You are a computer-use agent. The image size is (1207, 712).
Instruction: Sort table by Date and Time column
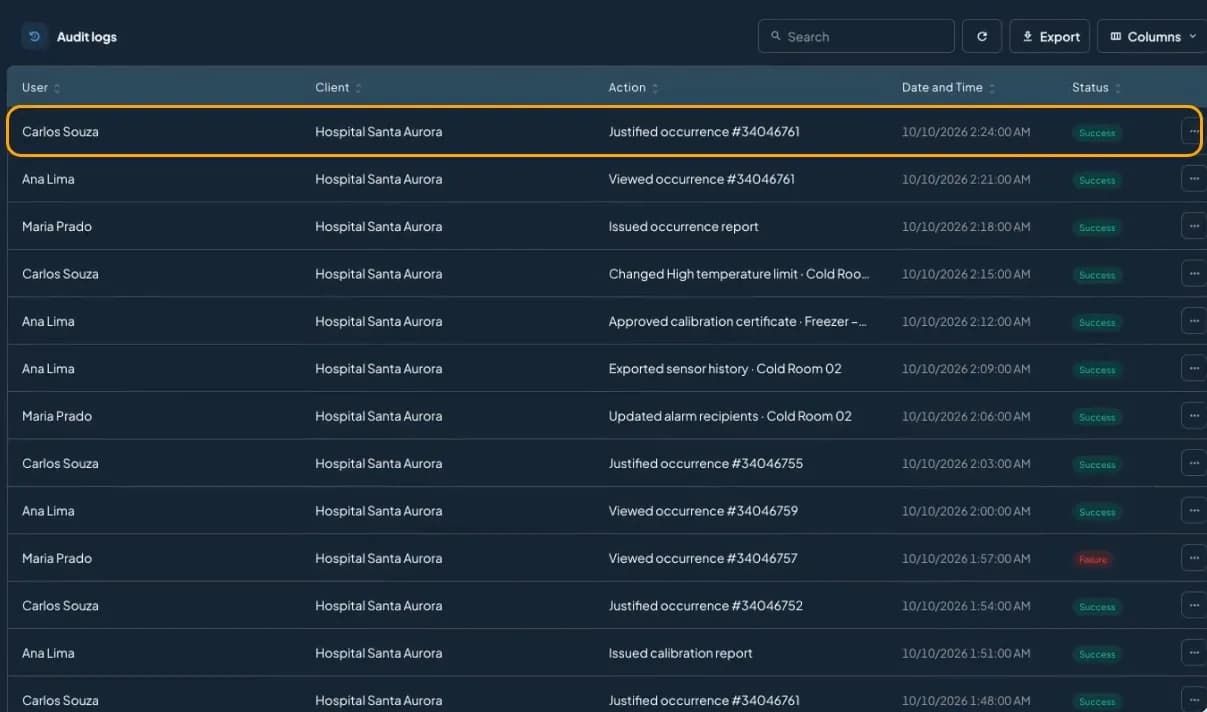[948, 88]
